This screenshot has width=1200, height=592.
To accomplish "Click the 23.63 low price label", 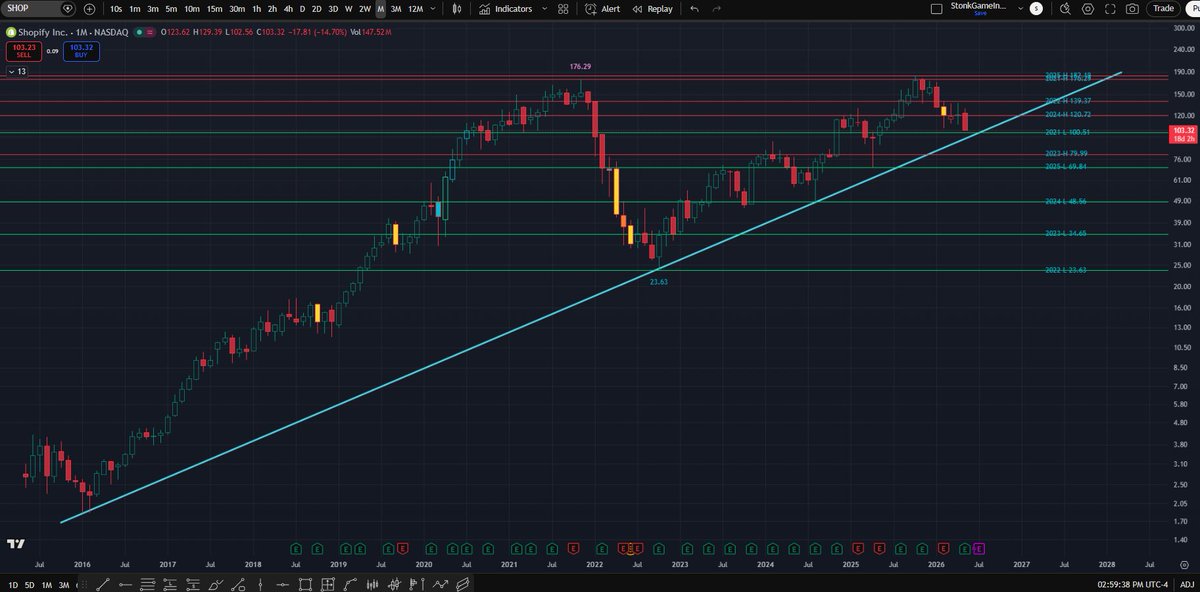I will [658, 282].
